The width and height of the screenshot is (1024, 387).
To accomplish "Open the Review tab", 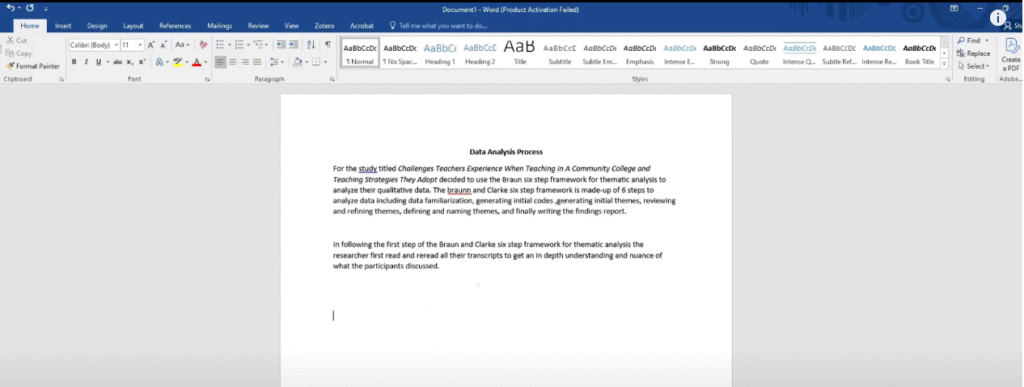I will [259, 26].
